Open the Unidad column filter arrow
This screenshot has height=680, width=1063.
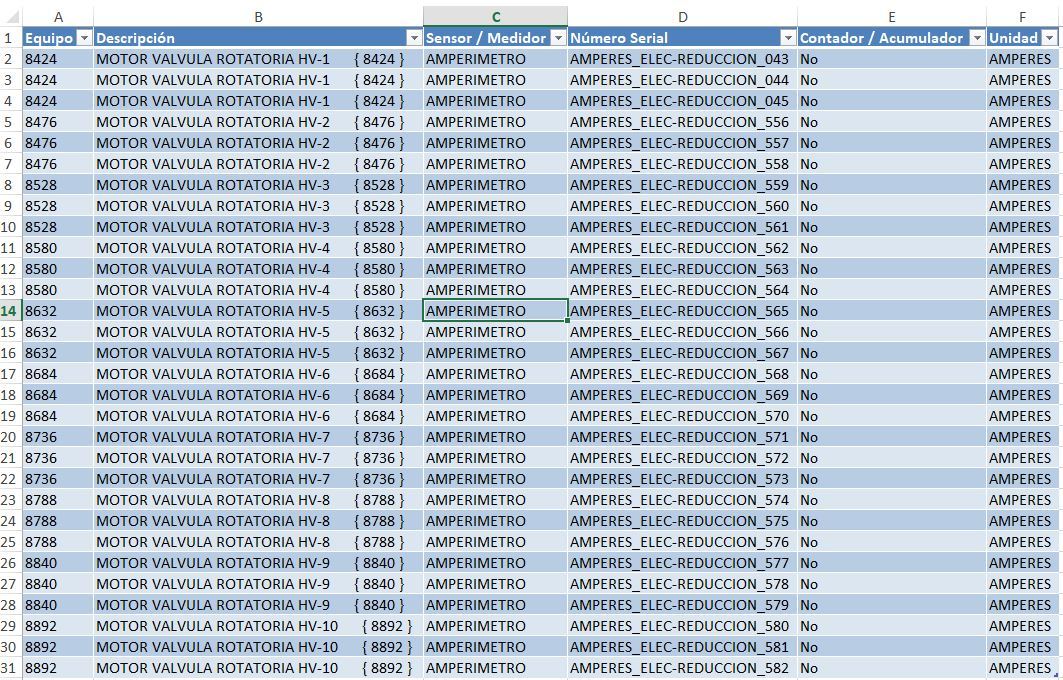pos(1049,38)
